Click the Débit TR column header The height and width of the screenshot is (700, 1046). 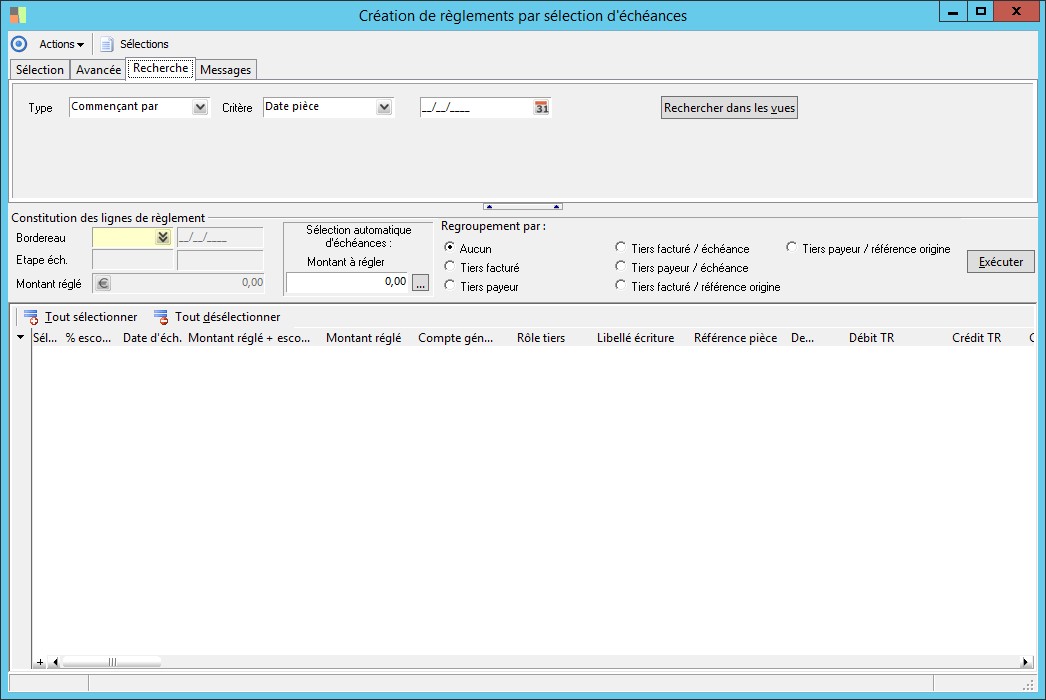coord(871,338)
